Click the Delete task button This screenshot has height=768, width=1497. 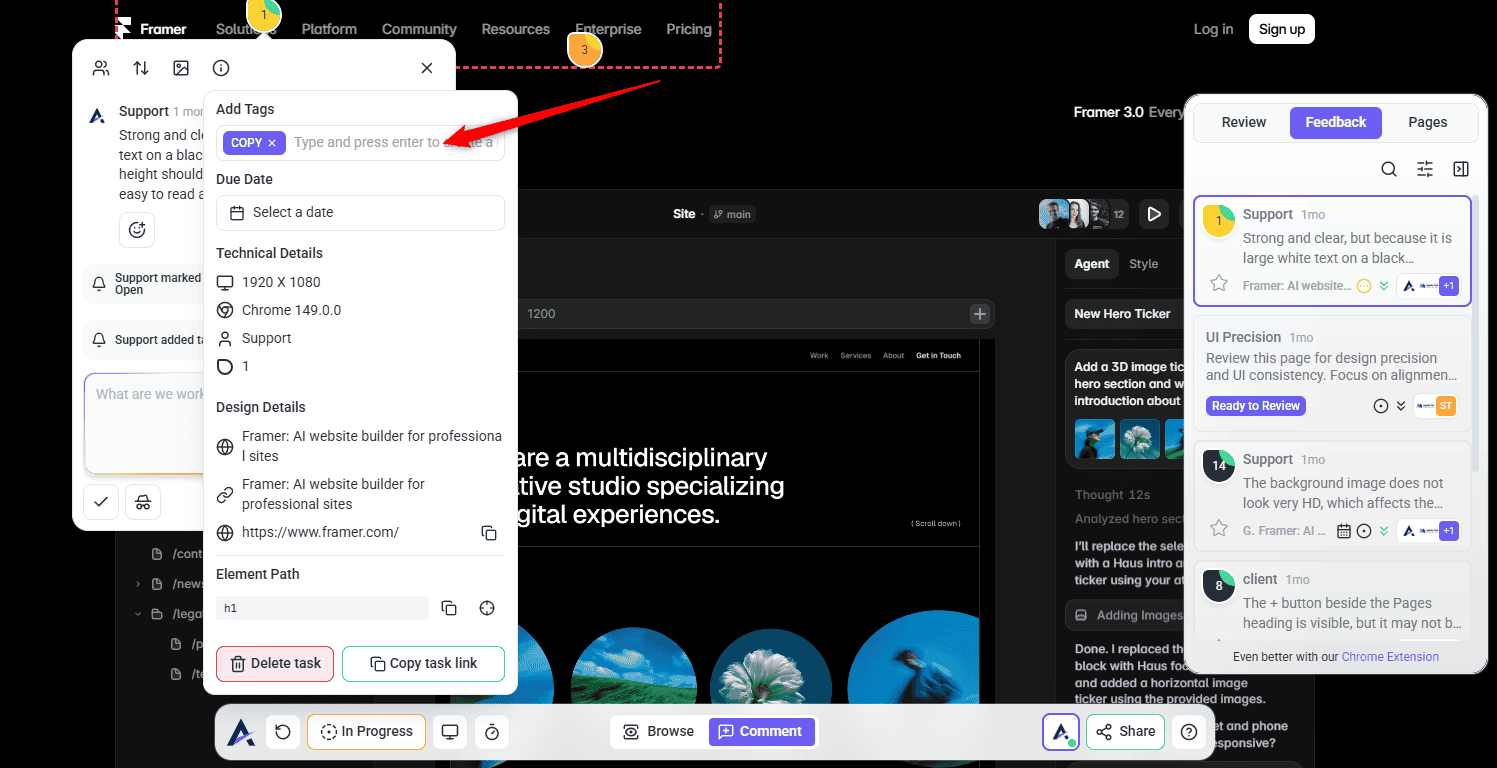pyautogui.click(x=275, y=664)
